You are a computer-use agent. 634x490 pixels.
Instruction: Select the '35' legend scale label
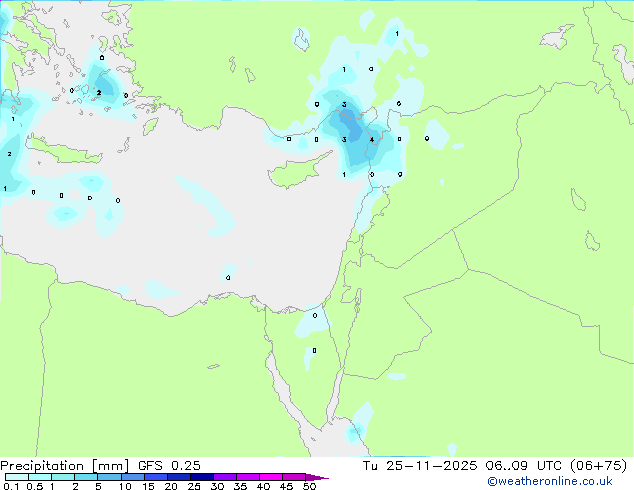(x=240, y=486)
